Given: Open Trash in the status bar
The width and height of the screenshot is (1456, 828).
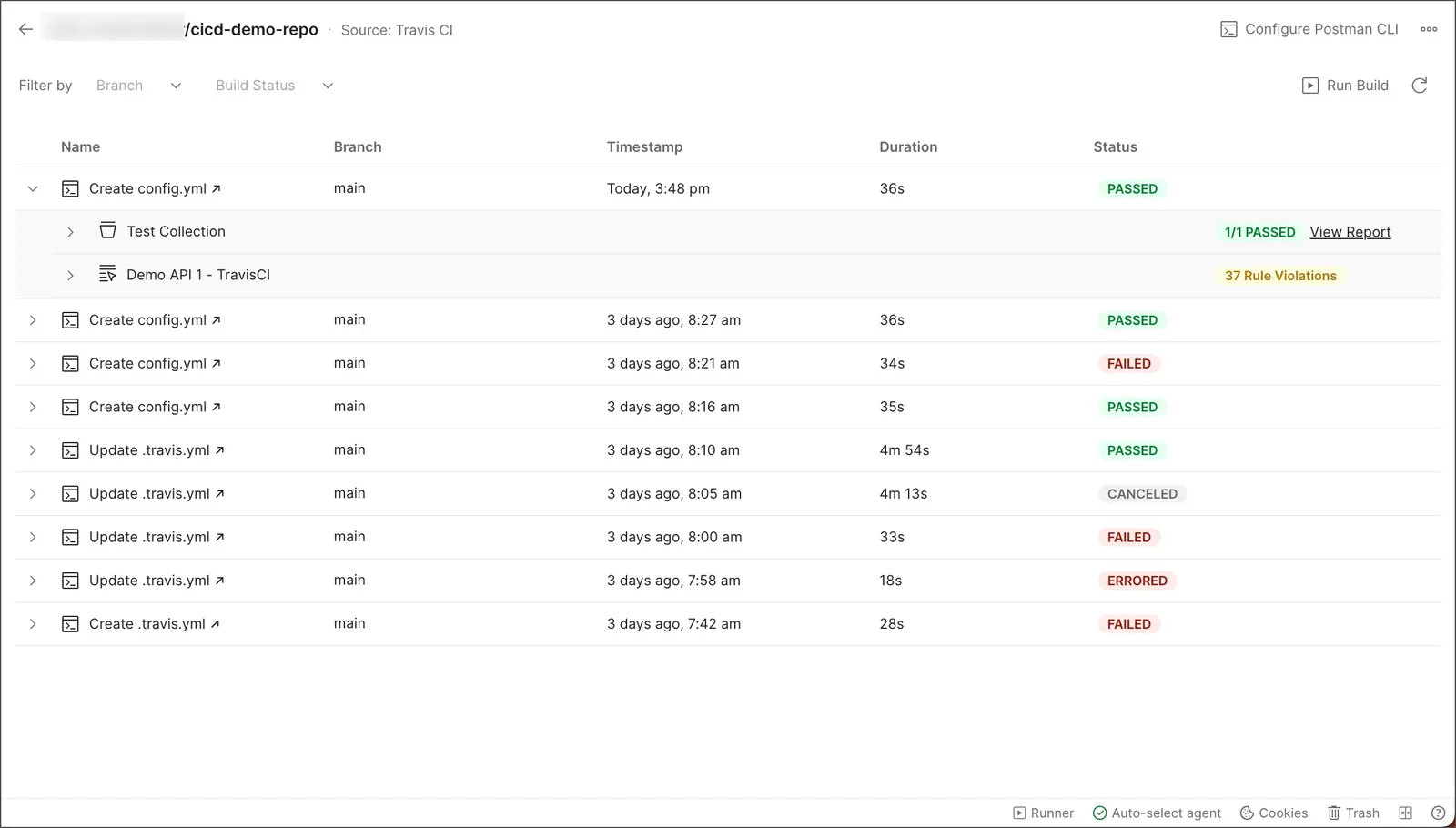Looking at the screenshot, I should coord(1353,813).
